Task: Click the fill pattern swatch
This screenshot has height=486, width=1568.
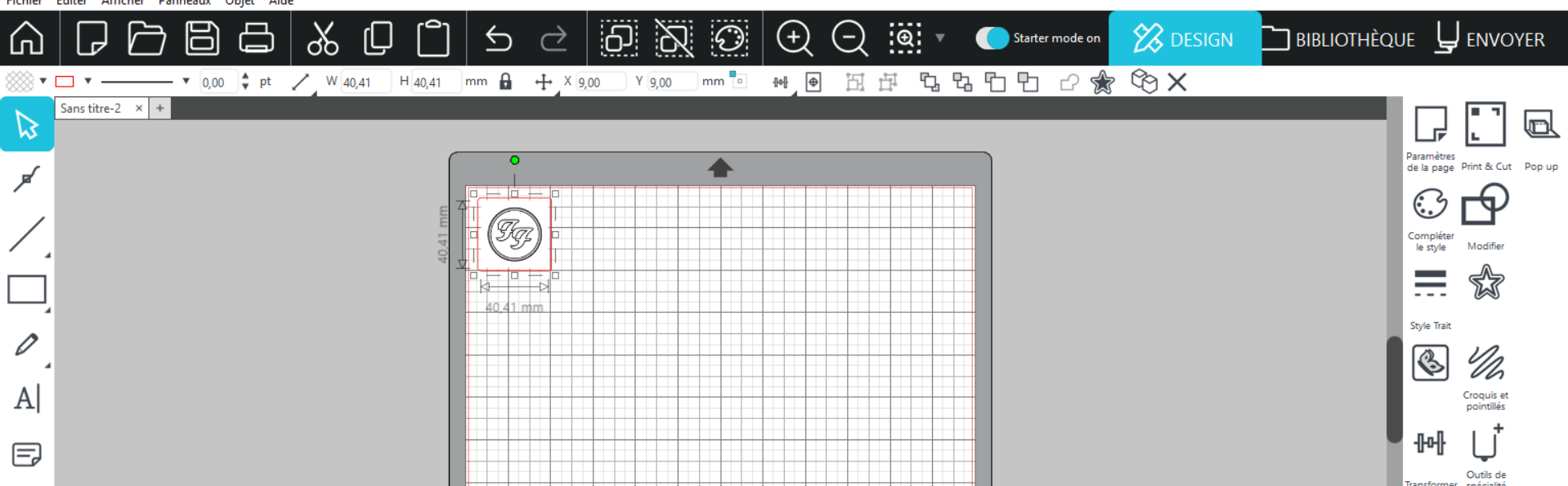Action: click(x=20, y=82)
